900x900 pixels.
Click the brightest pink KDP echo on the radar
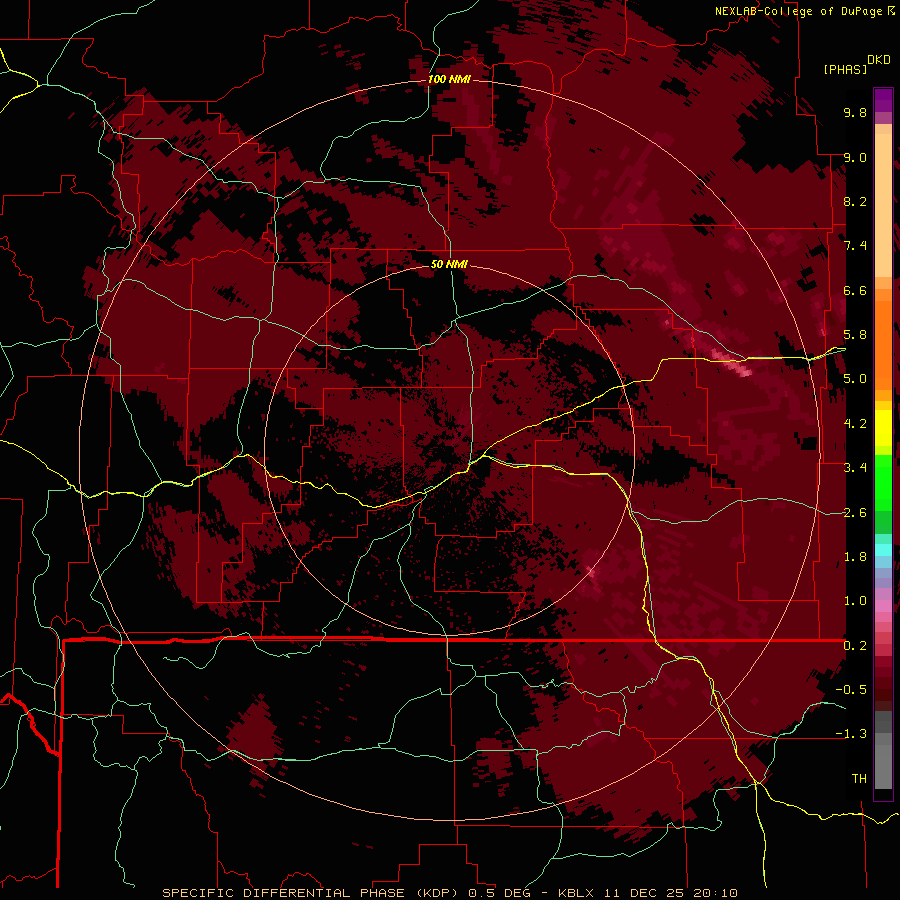744,372
